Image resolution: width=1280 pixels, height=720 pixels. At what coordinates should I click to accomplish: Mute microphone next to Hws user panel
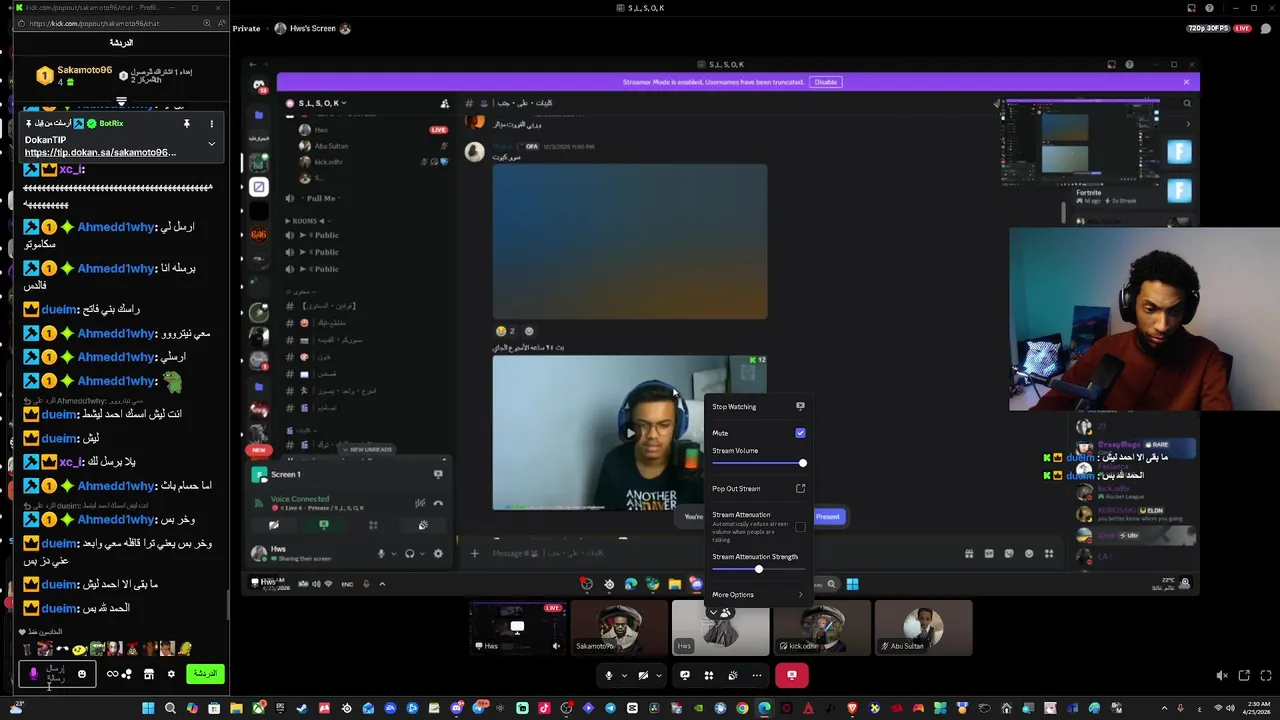click(381, 553)
